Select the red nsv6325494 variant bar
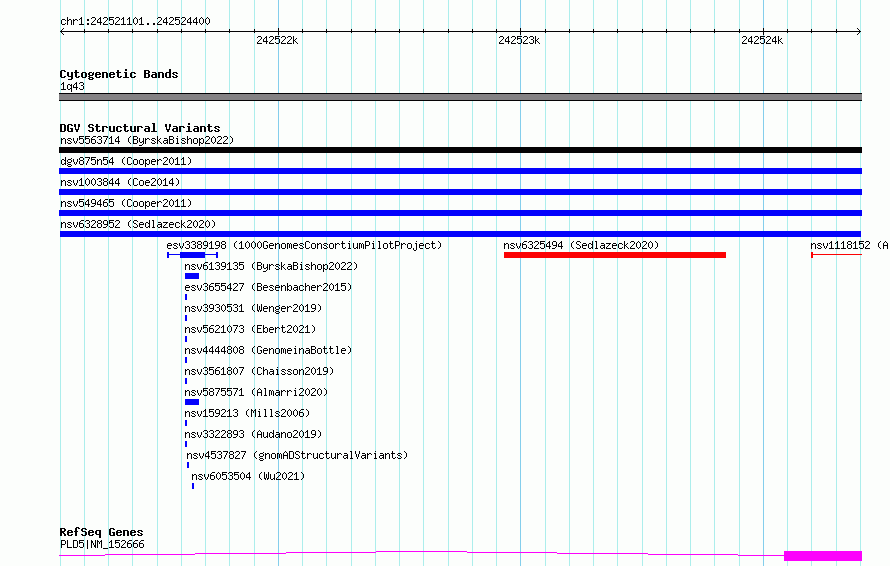 (x=615, y=255)
